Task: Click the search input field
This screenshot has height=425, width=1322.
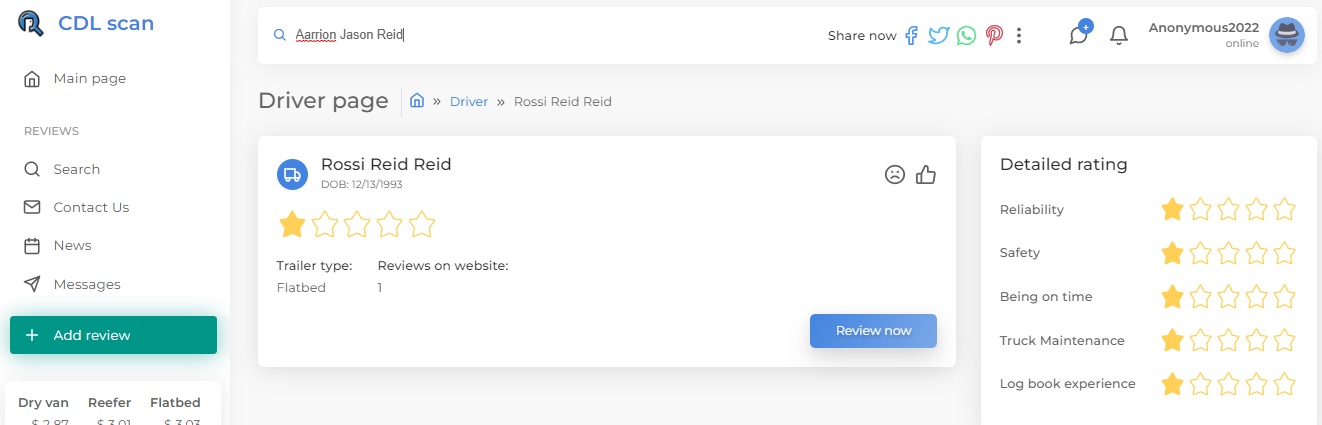Action: tap(550, 35)
